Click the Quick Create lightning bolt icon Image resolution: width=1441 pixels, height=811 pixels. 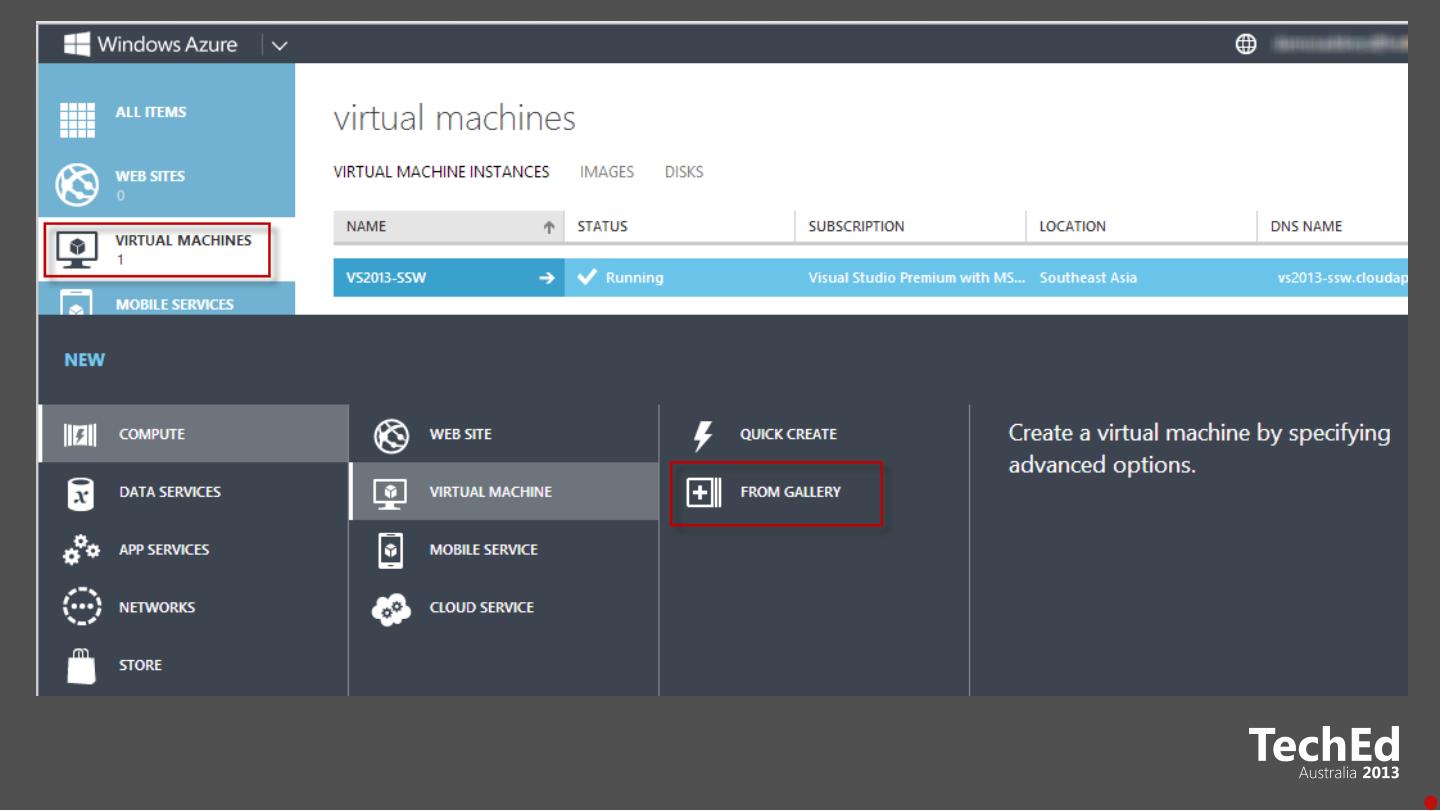pyautogui.click(x=703, y=436)
